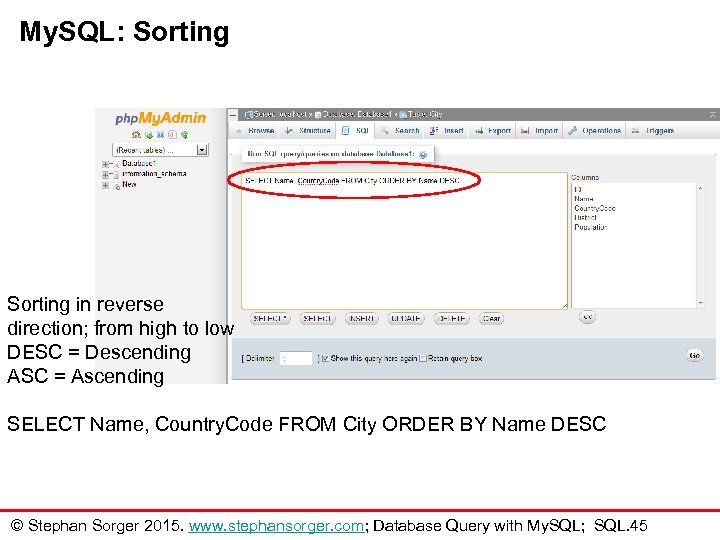720x540 pixels.
Task: Expand the Database1 tree node
Action: click(105, 164)
